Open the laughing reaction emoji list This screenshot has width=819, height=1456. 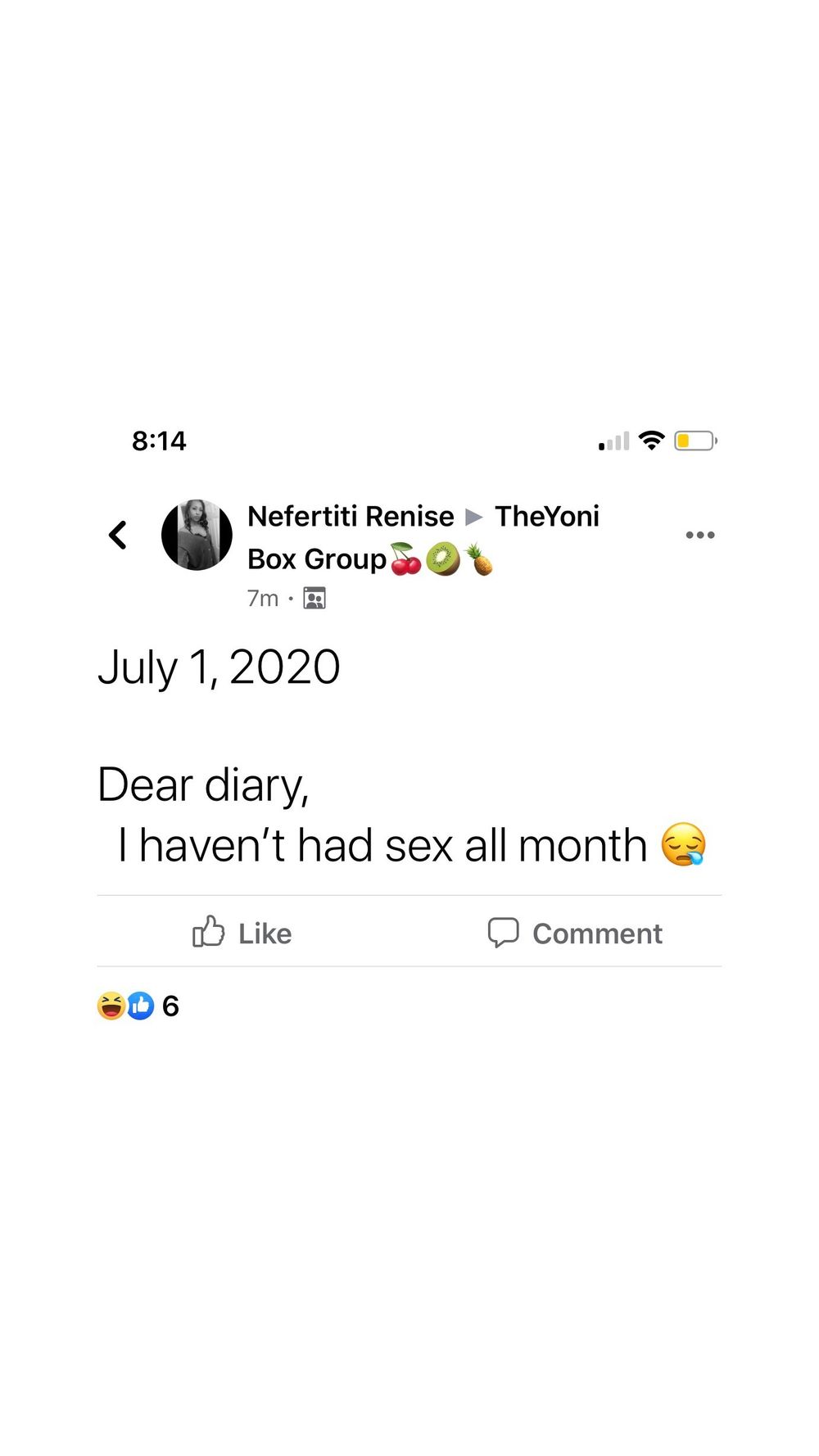tap(111, 1006)
